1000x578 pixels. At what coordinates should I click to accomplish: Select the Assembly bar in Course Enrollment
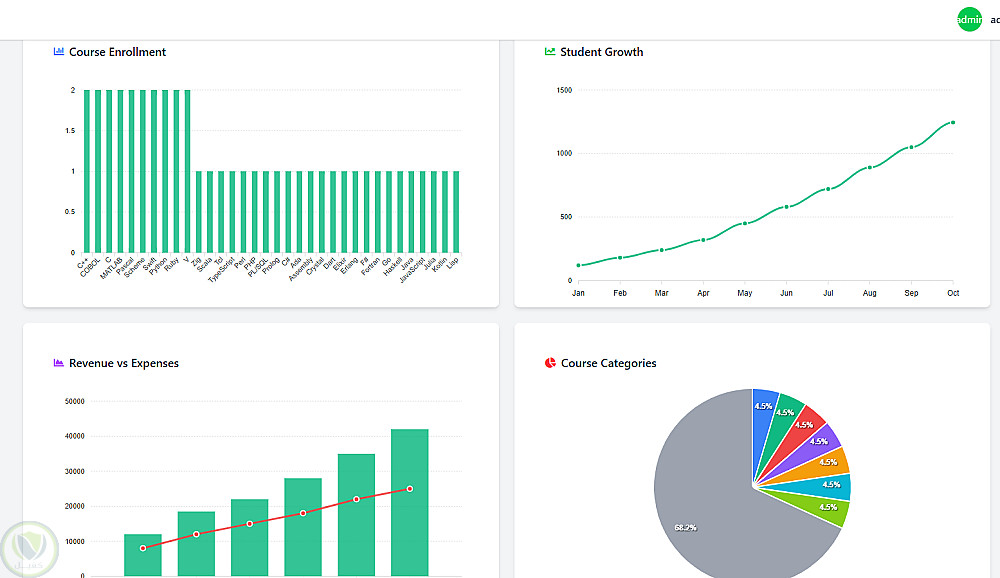[311, 212]
